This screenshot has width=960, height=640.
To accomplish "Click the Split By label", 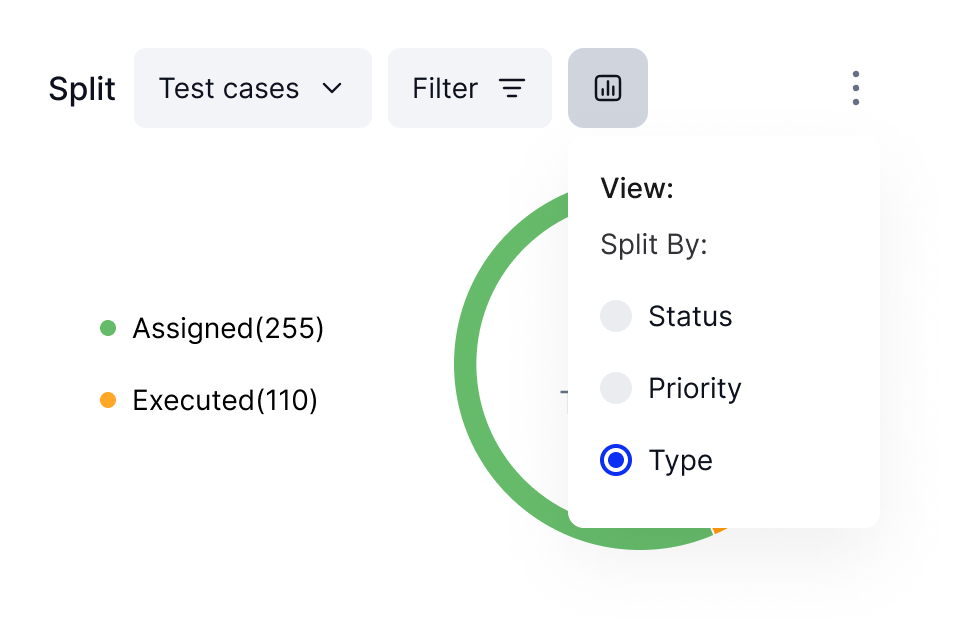I will coord(654,245).
